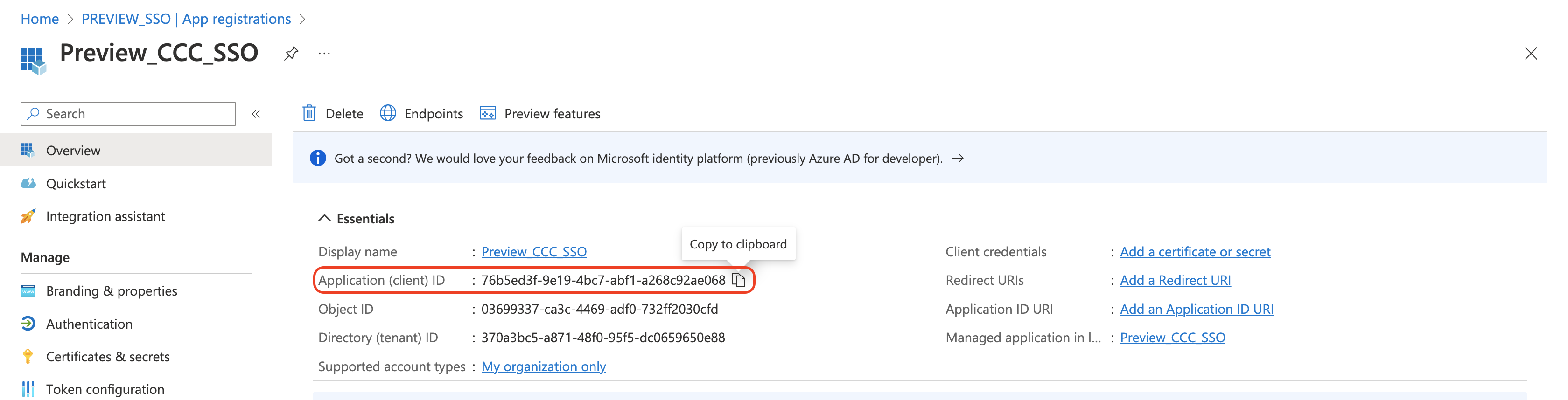Viewport: 1568px width, 400px height.
Task: Select Overview in the sidebar
Action: click(x=73, y=150)
